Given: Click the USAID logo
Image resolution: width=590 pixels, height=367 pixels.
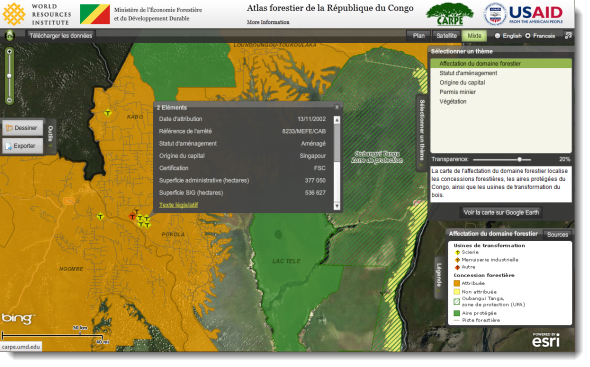Looking at the screenshot, I should tap(523, 14).
